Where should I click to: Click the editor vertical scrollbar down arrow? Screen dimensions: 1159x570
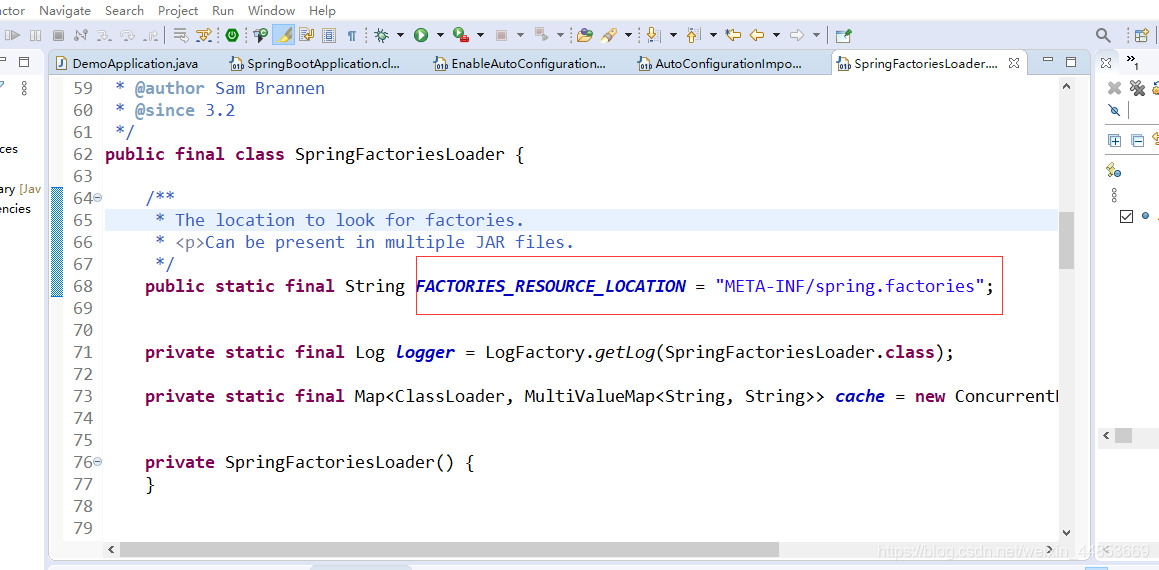tap(1066, 532)
